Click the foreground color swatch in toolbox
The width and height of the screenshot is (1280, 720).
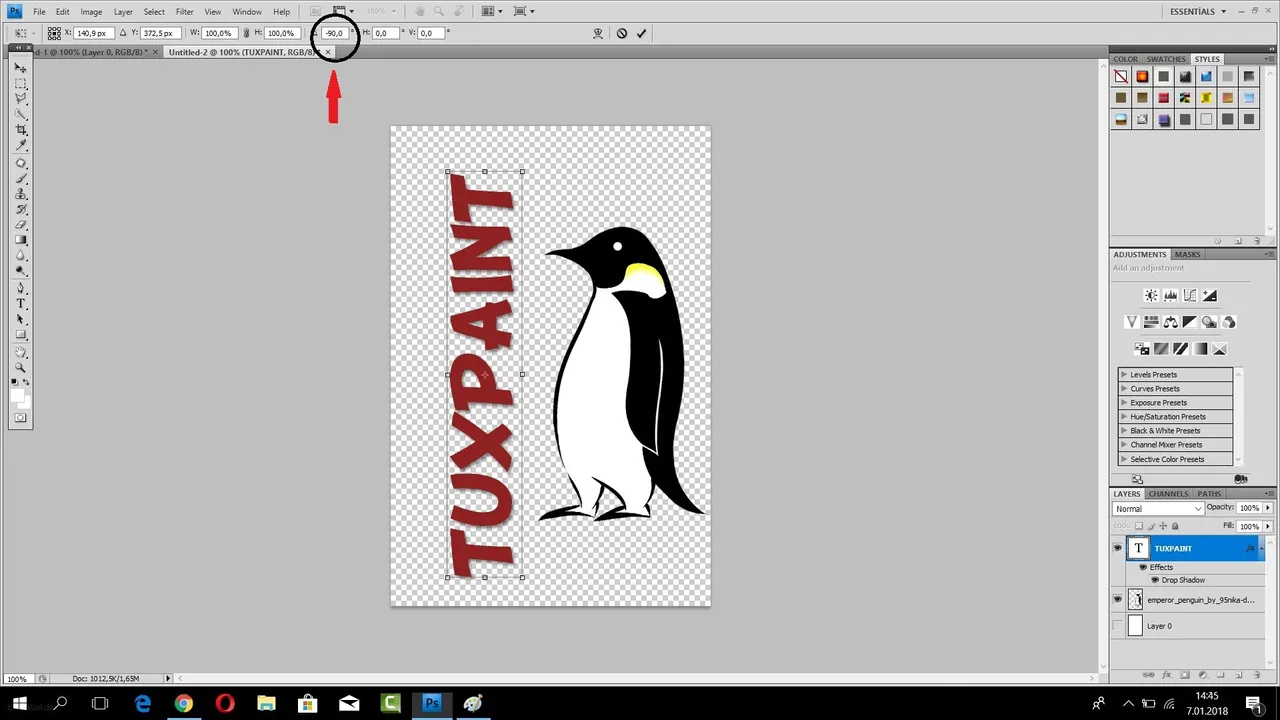coord(17,395)
